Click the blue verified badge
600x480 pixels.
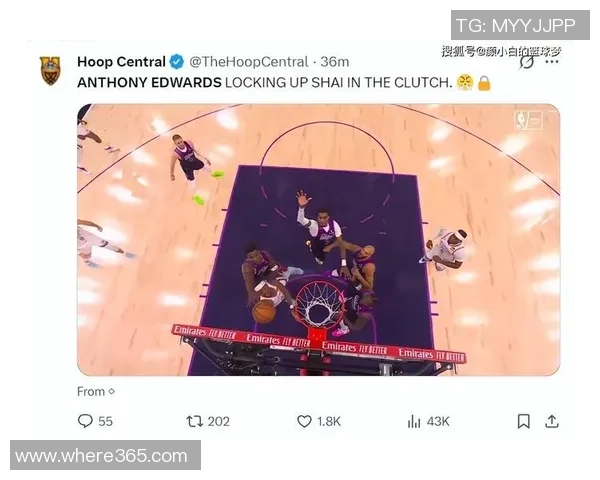click(176, 62)
